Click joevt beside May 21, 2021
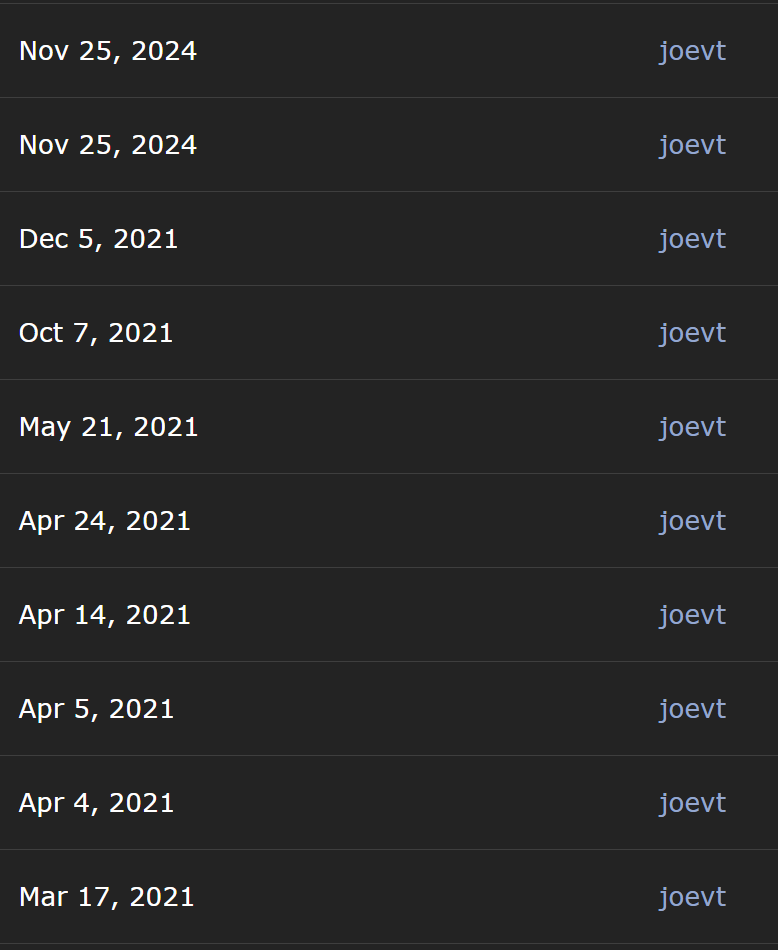This screenshot has width=778, height=950. (x=693, y=427)
